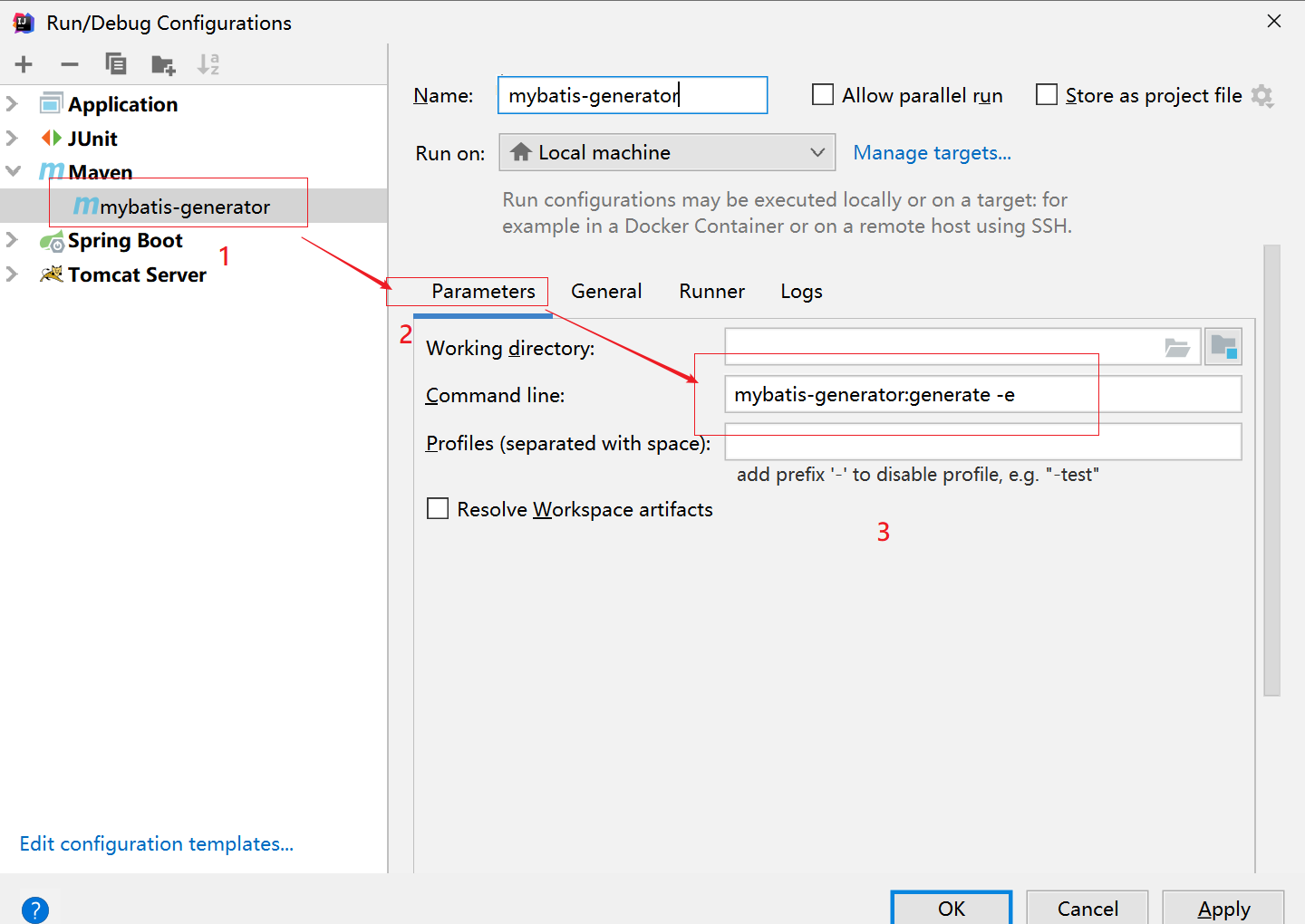Select the Application tree item label
Screen dimensions: 1305x924
click(122, 104)
